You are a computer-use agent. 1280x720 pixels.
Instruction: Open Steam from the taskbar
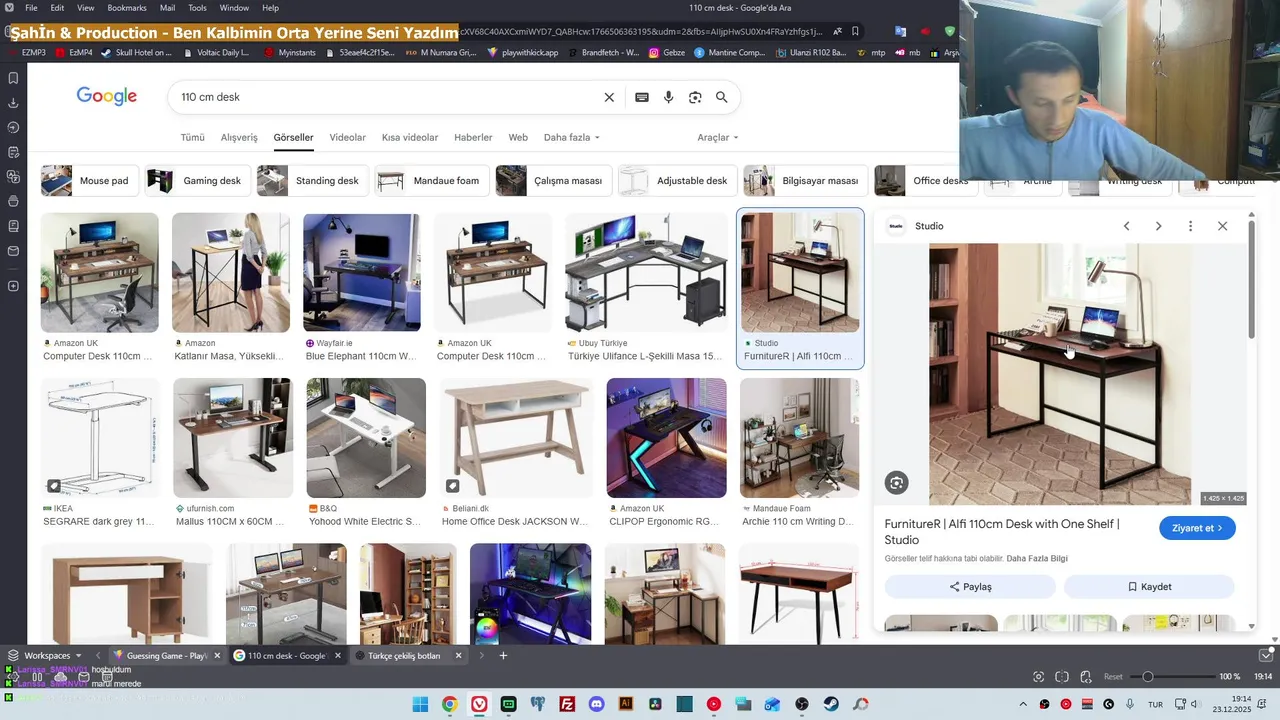click(x=831, y=704)
